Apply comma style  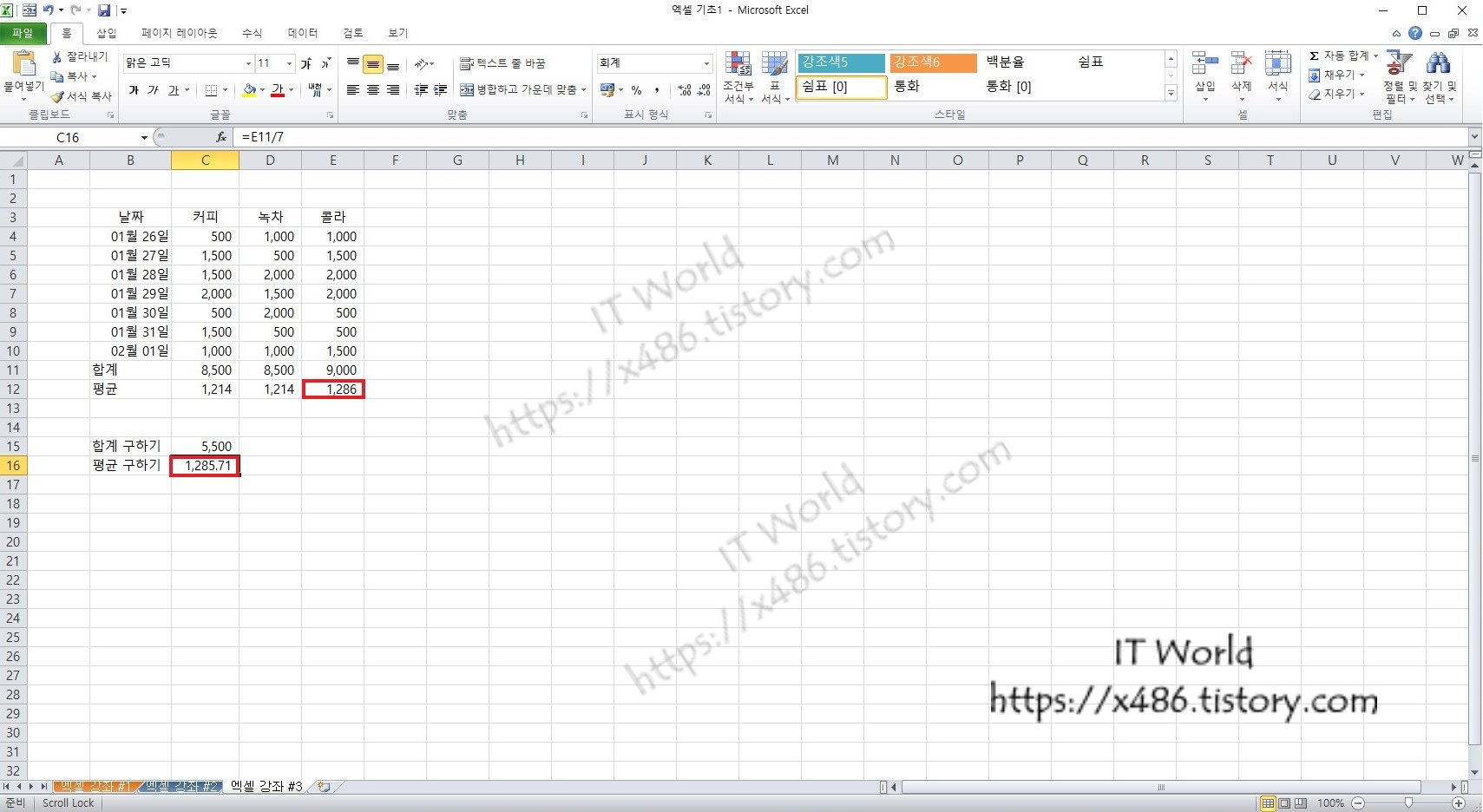[657, 90]
